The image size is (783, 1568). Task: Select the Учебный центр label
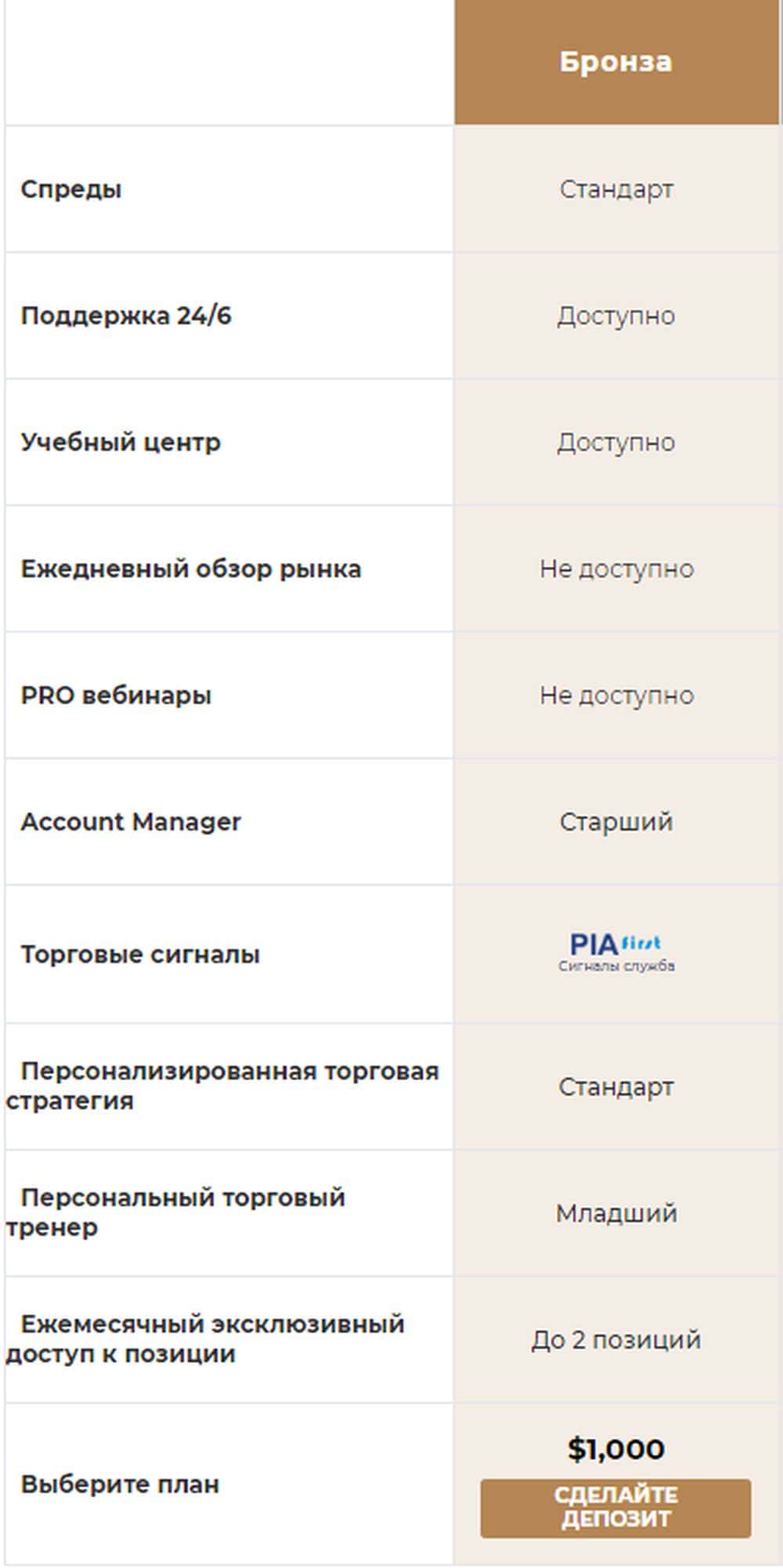pos(121,442)
